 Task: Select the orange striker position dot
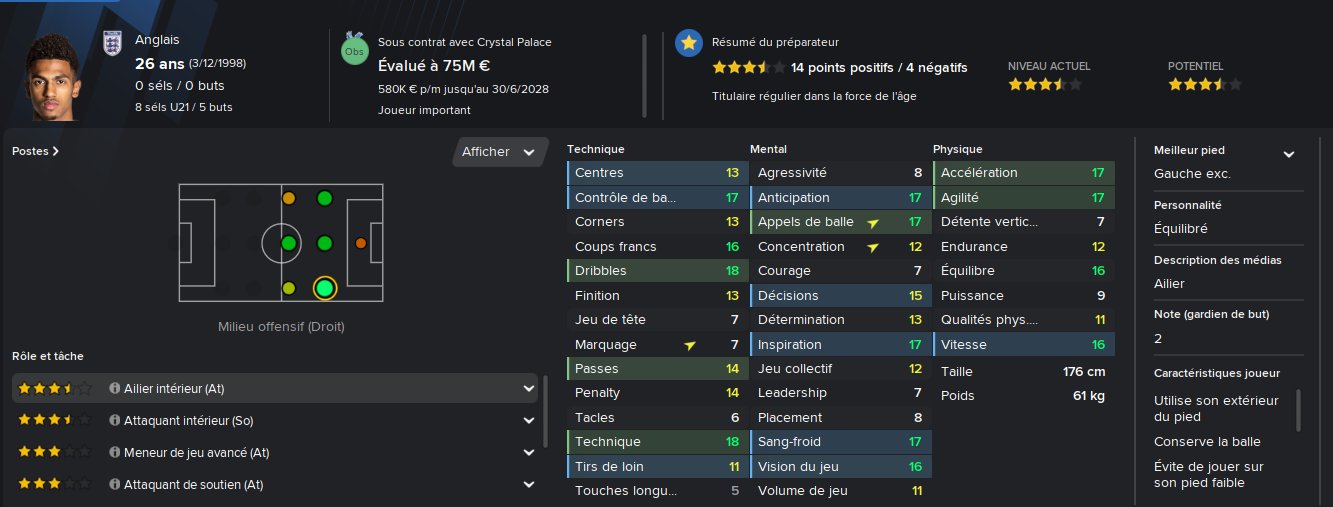pyautogui.click(x=361, y=243)
